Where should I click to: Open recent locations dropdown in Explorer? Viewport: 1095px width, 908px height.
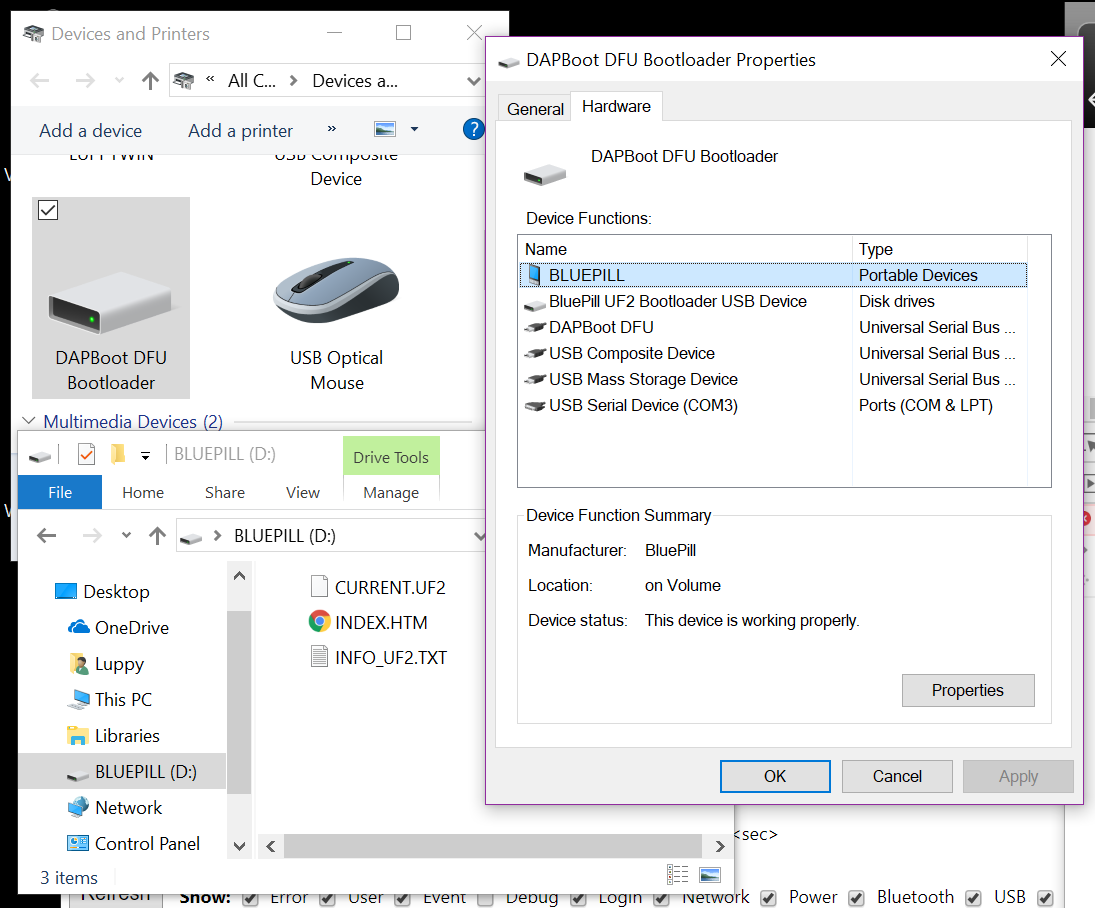126,536
